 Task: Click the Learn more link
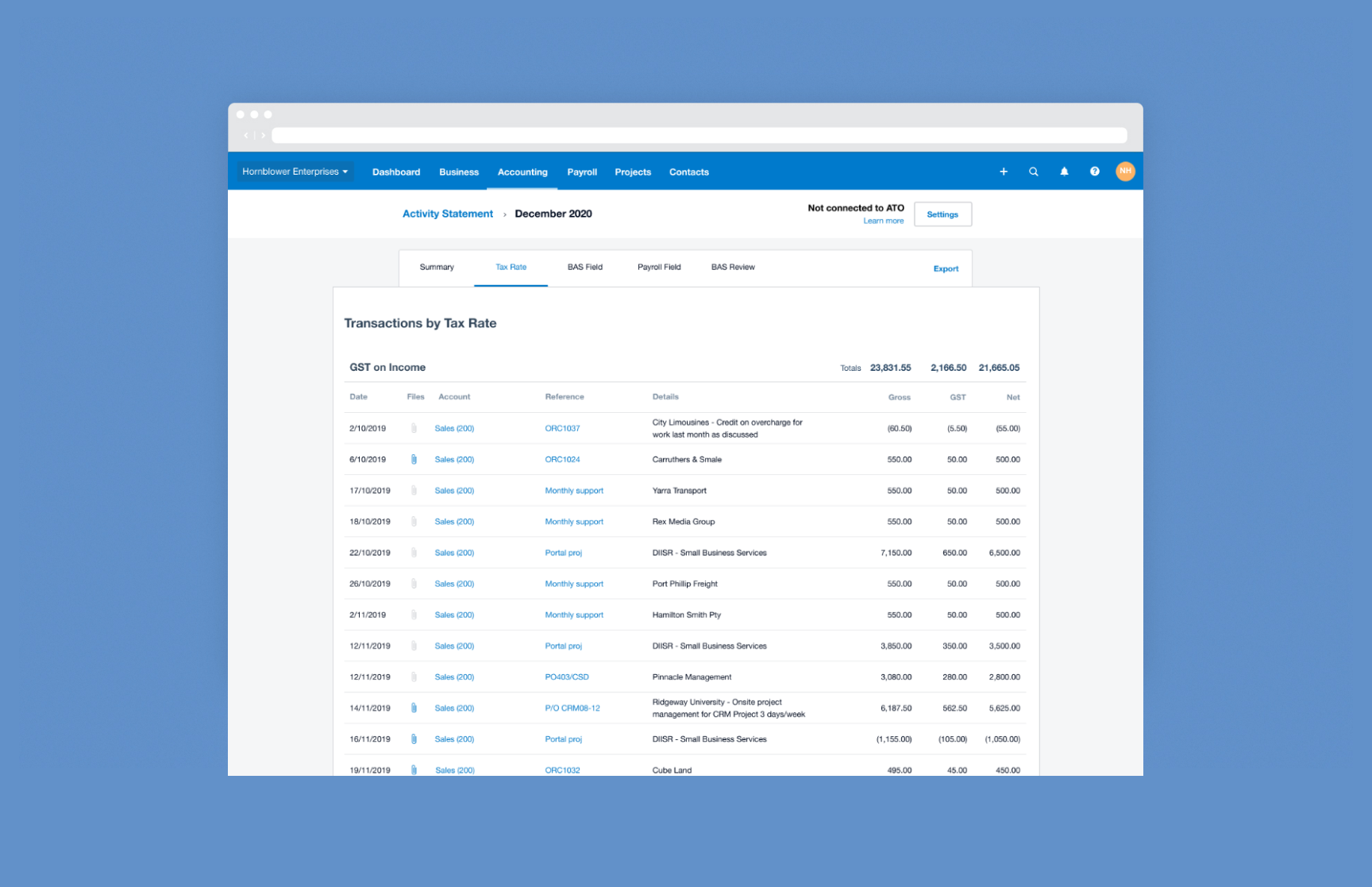click(x=883, y=222)
